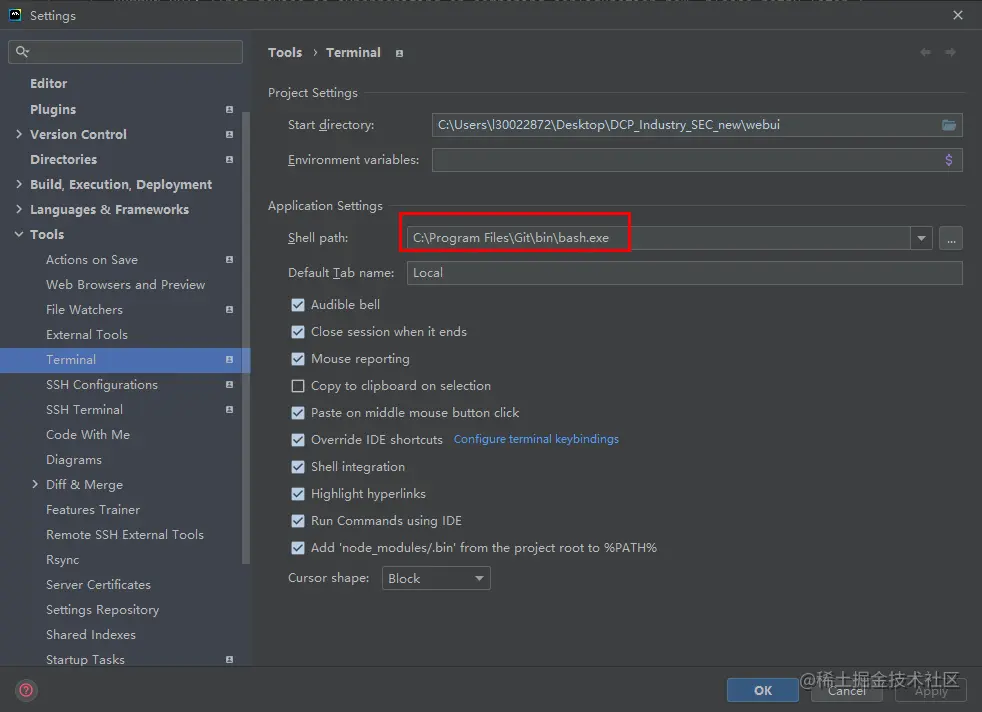Click the project icon on Plugins row
The height and width of the screenshot is (712, 982).
[229, 110]
